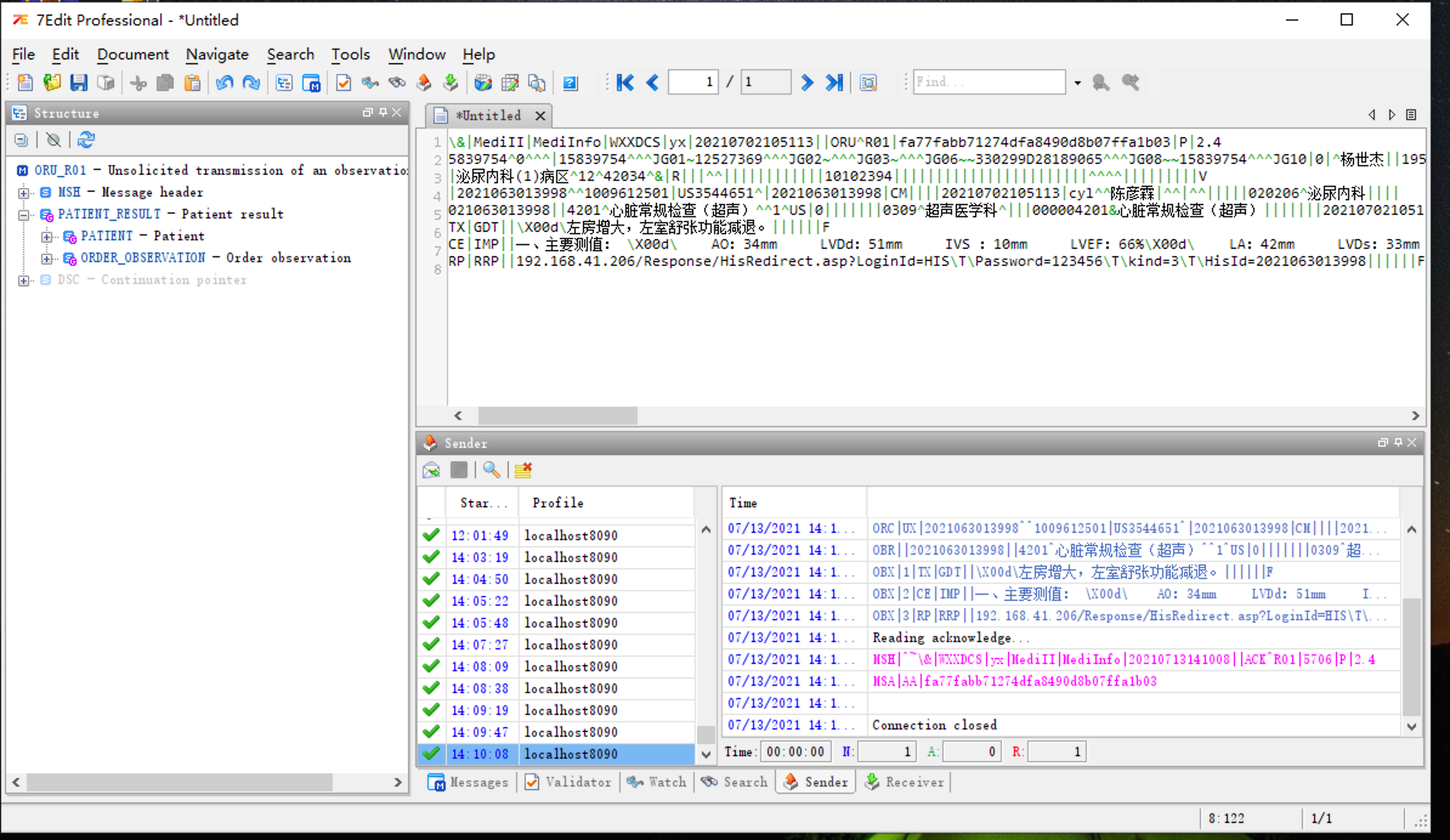Toggle hide empty fields icon in Structure
This screenshot has height=840, width=1450.
tap(53, 140)
